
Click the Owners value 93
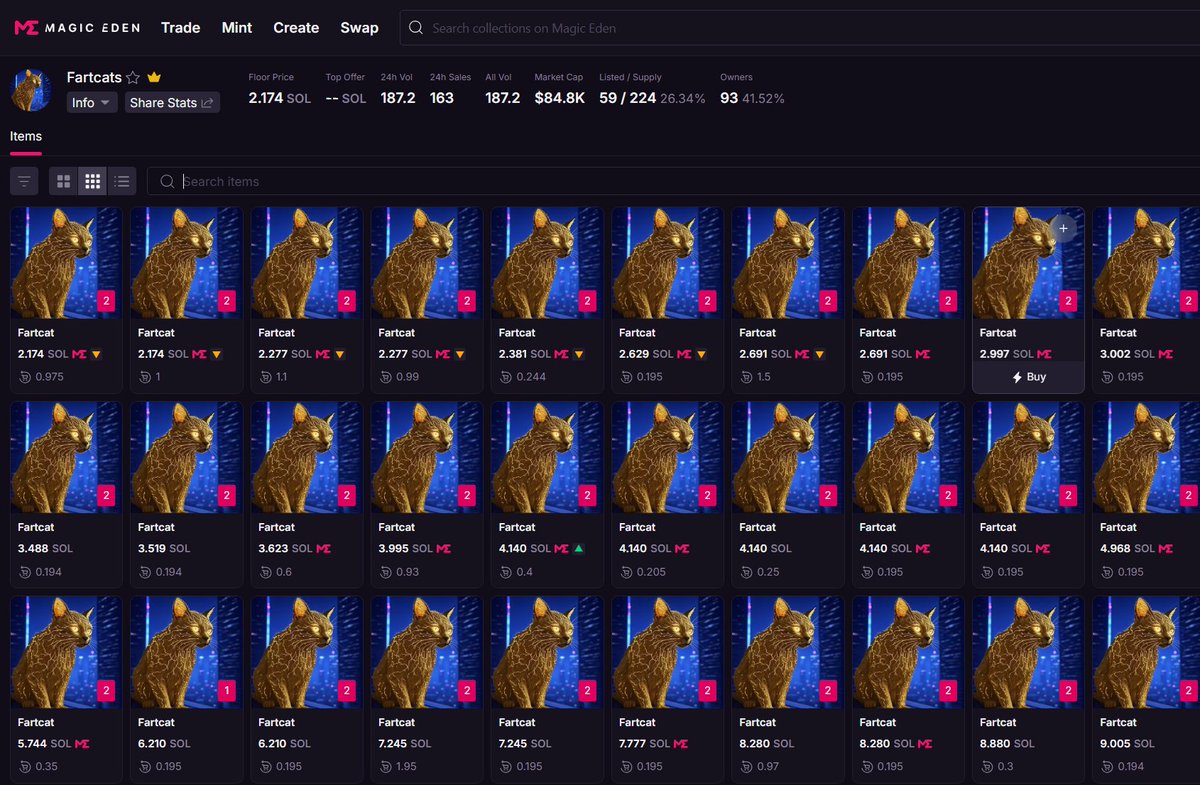729,98
